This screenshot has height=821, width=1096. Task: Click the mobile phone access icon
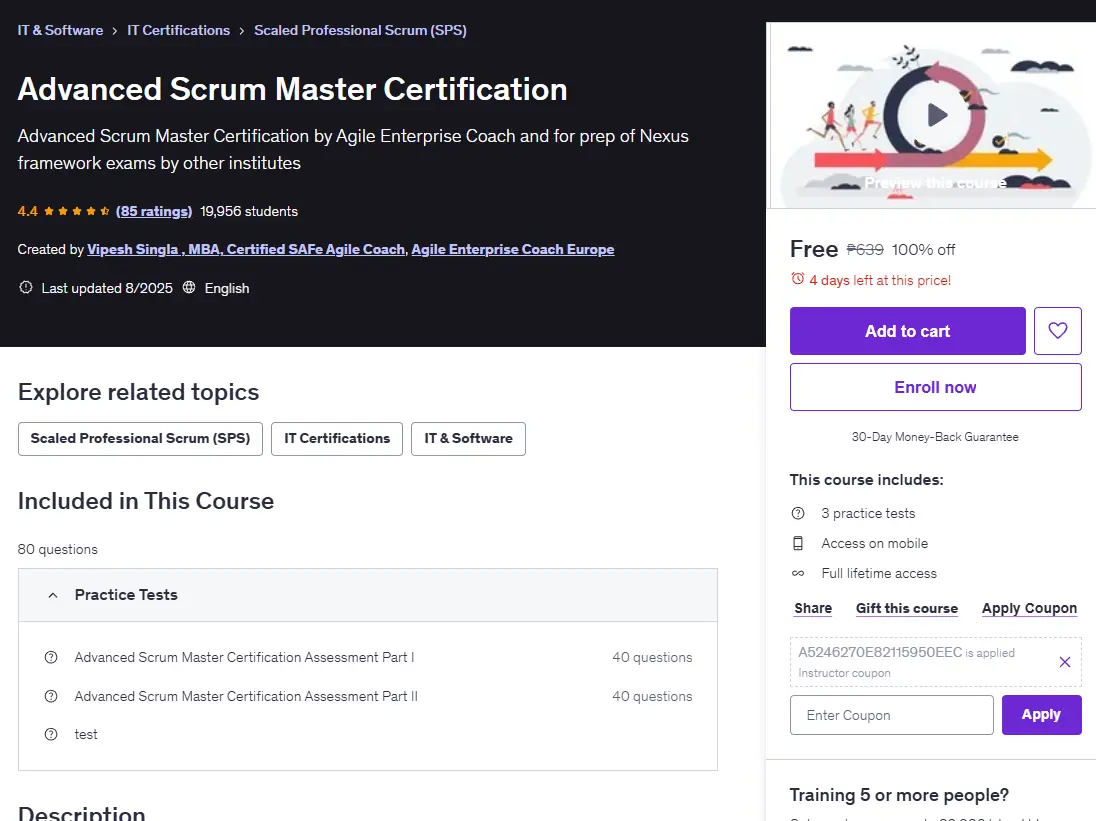click(x=798, y=543)
